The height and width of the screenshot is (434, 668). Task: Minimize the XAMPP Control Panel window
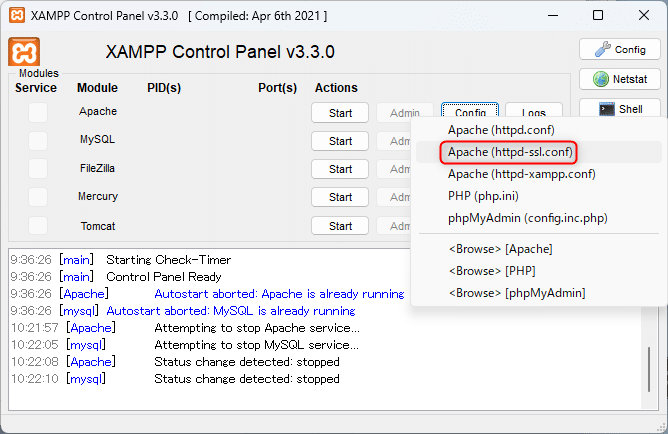(x=553, y=16)
